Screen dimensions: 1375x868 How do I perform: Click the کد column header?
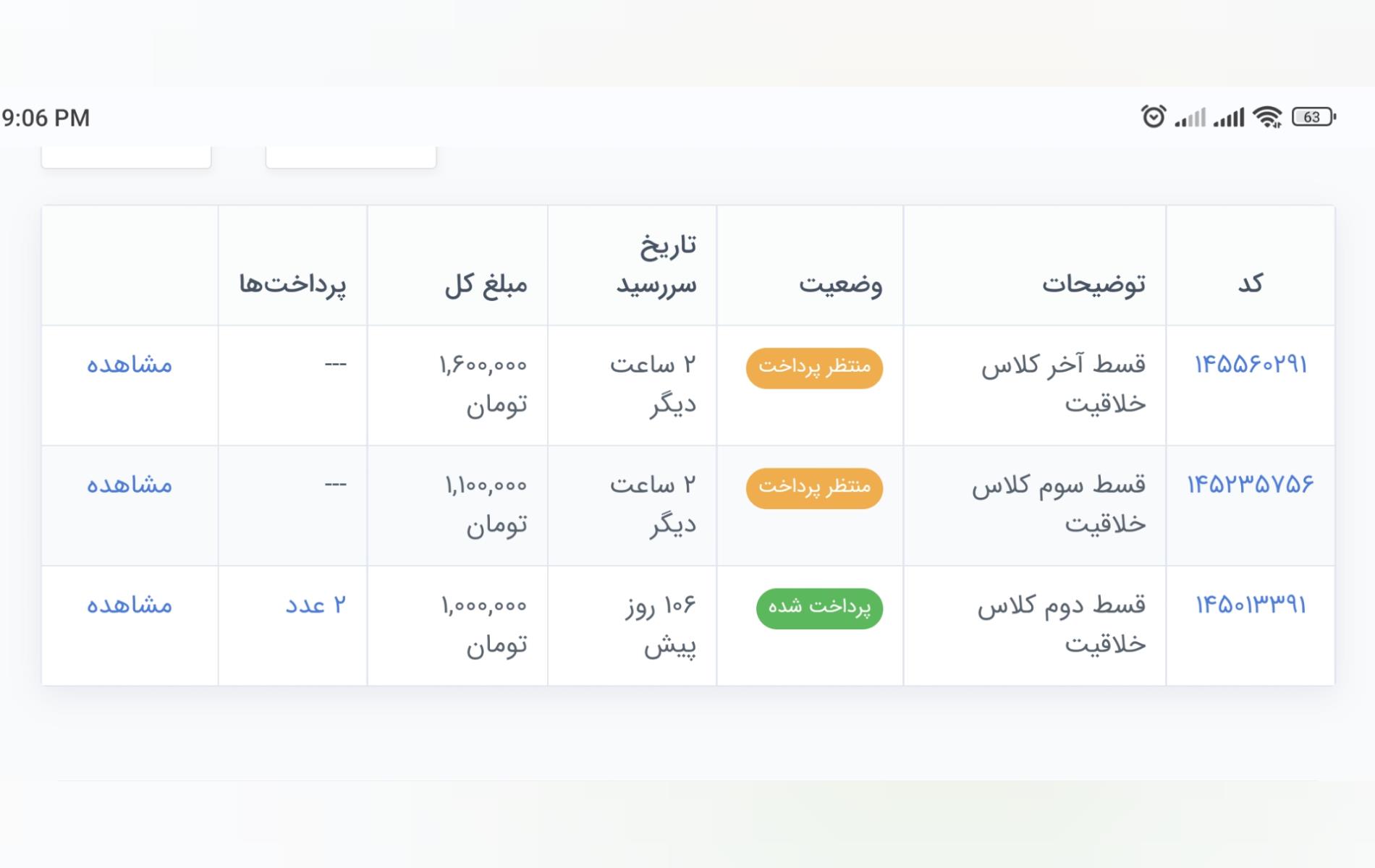tap(1251, 283)
